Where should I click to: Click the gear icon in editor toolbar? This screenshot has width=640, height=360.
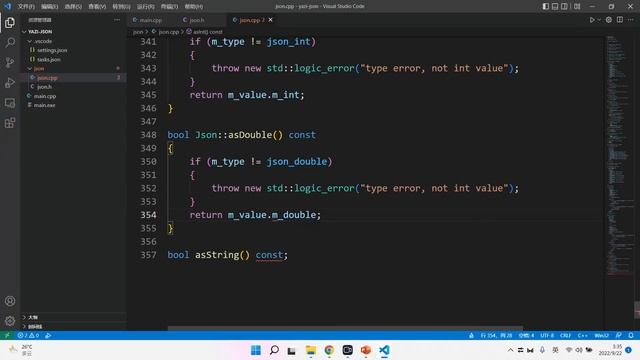point(609,20)
